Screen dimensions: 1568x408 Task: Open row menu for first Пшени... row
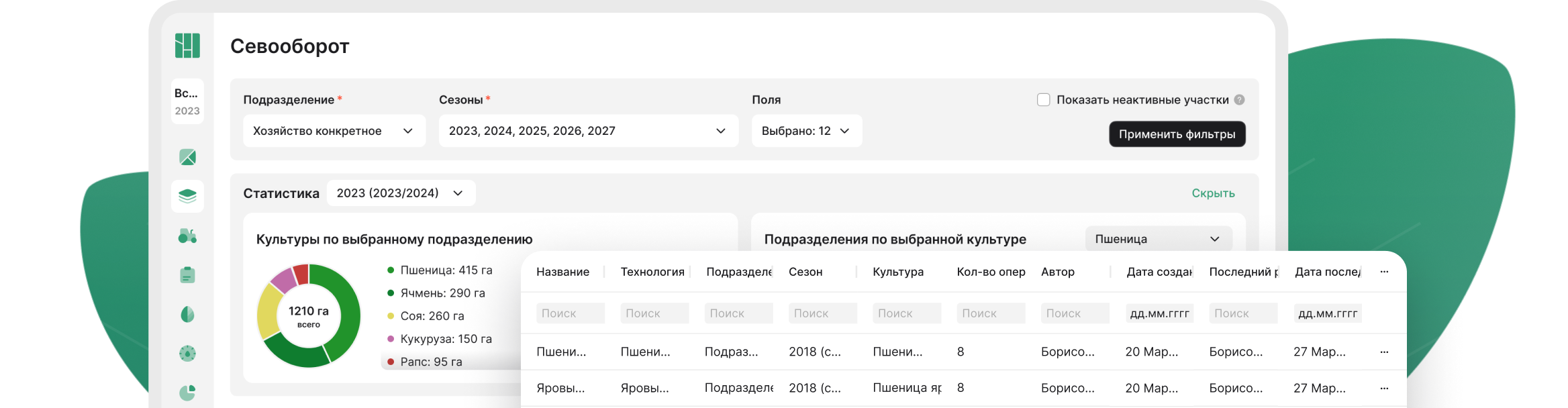click(x=1384, y=352)
